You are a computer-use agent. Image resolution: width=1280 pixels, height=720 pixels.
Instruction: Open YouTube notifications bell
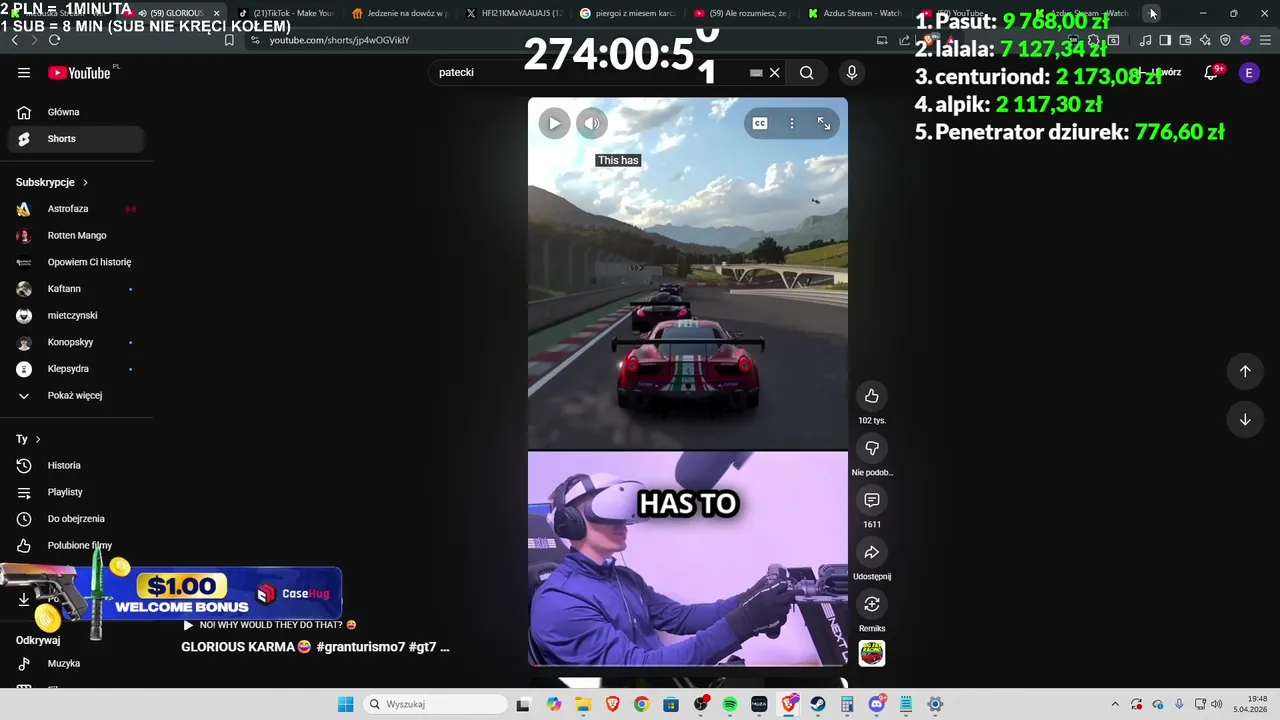(1211, 72)
